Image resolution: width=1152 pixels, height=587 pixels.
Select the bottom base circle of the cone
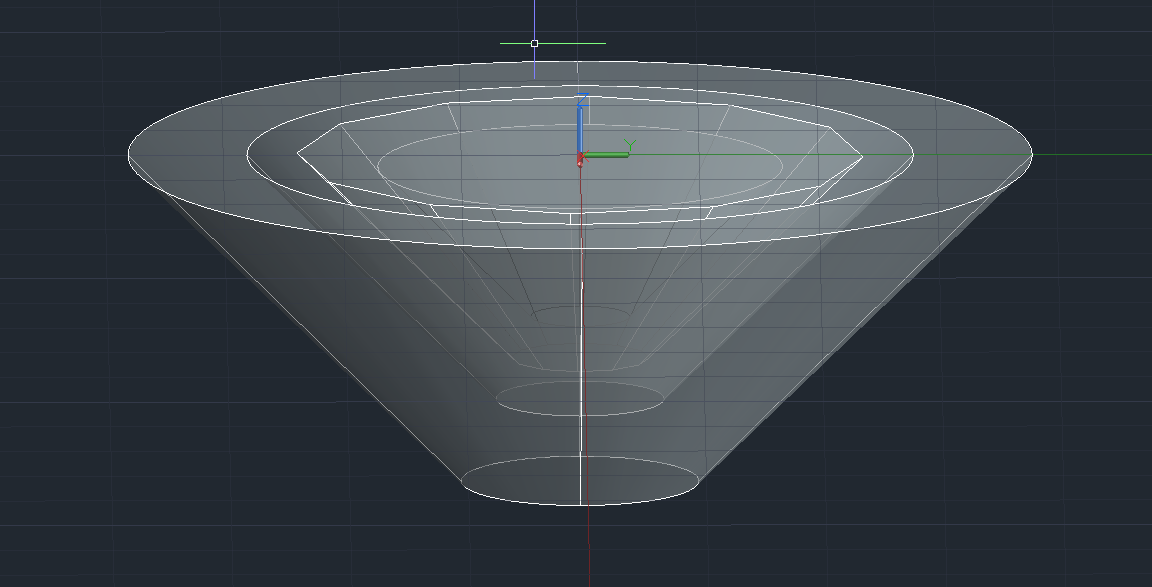(x=520, y=499)
